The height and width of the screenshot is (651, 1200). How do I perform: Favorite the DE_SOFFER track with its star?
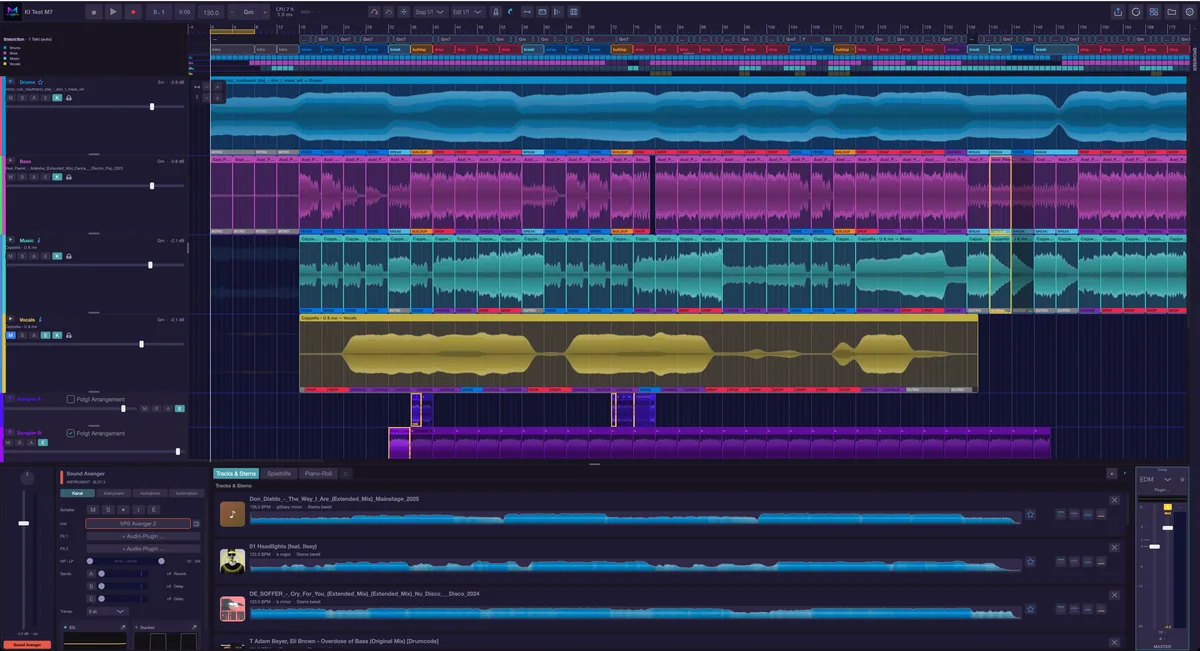click(1030, 609)
